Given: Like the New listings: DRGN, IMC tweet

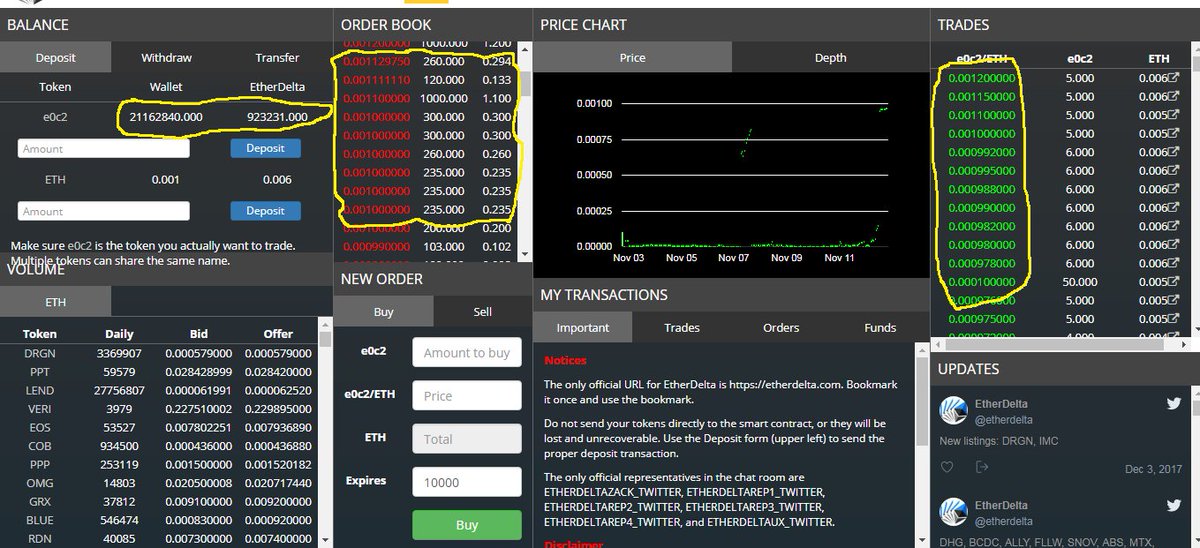Looking at the screenshot, I should click(947, 467).
